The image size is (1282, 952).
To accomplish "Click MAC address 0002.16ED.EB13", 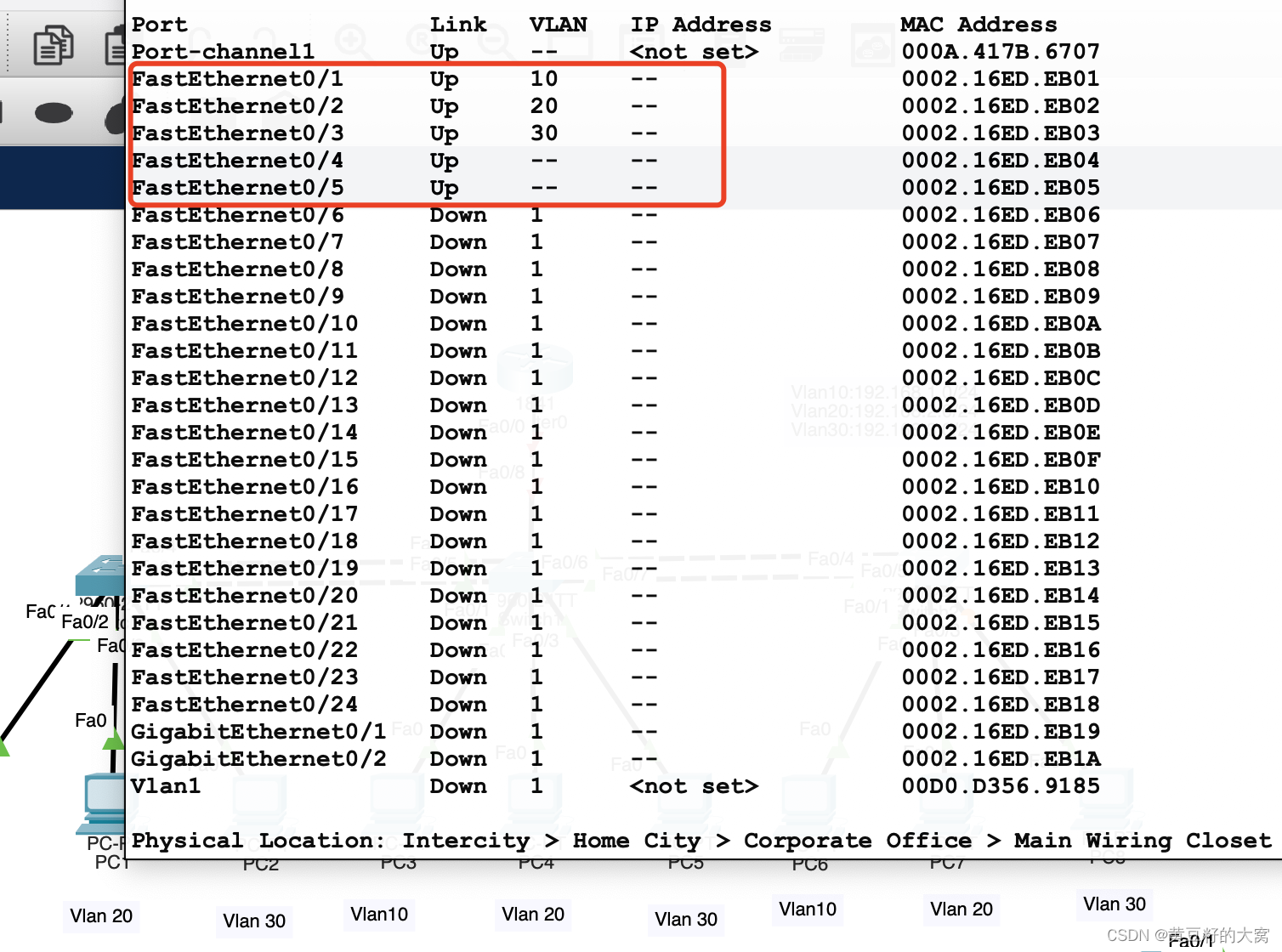I will pos(1001,569).
